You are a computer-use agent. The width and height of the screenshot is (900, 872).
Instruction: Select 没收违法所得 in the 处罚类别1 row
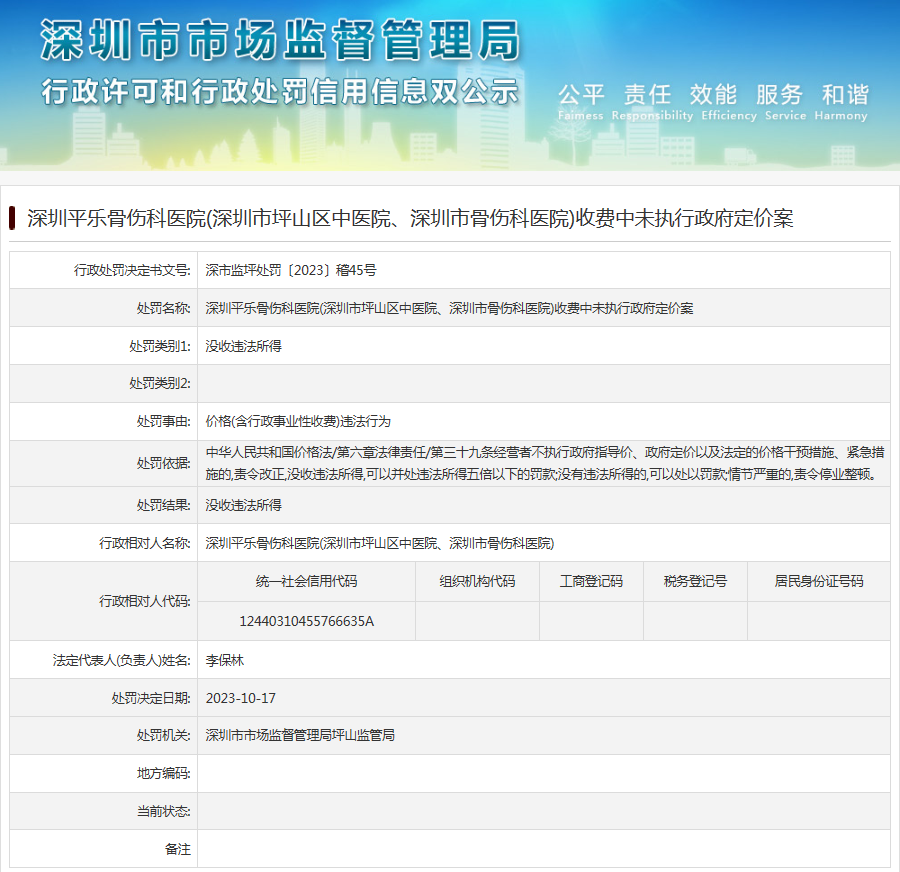[x=243, y=346]
